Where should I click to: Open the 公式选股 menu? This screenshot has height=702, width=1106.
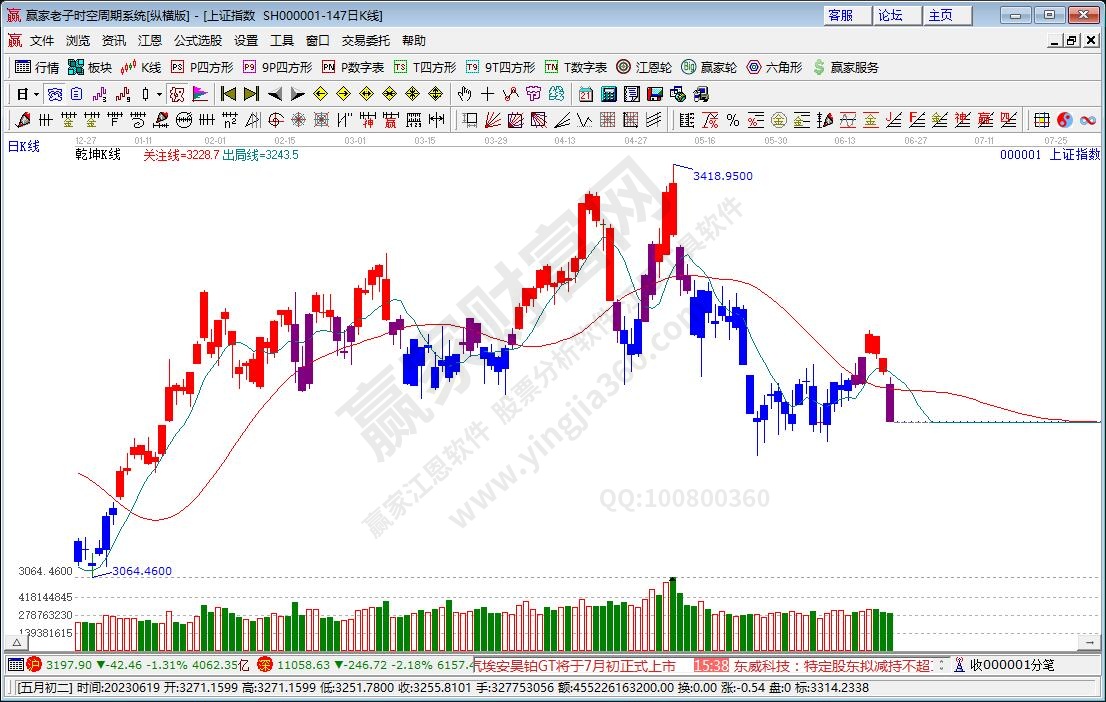(198, 41)
